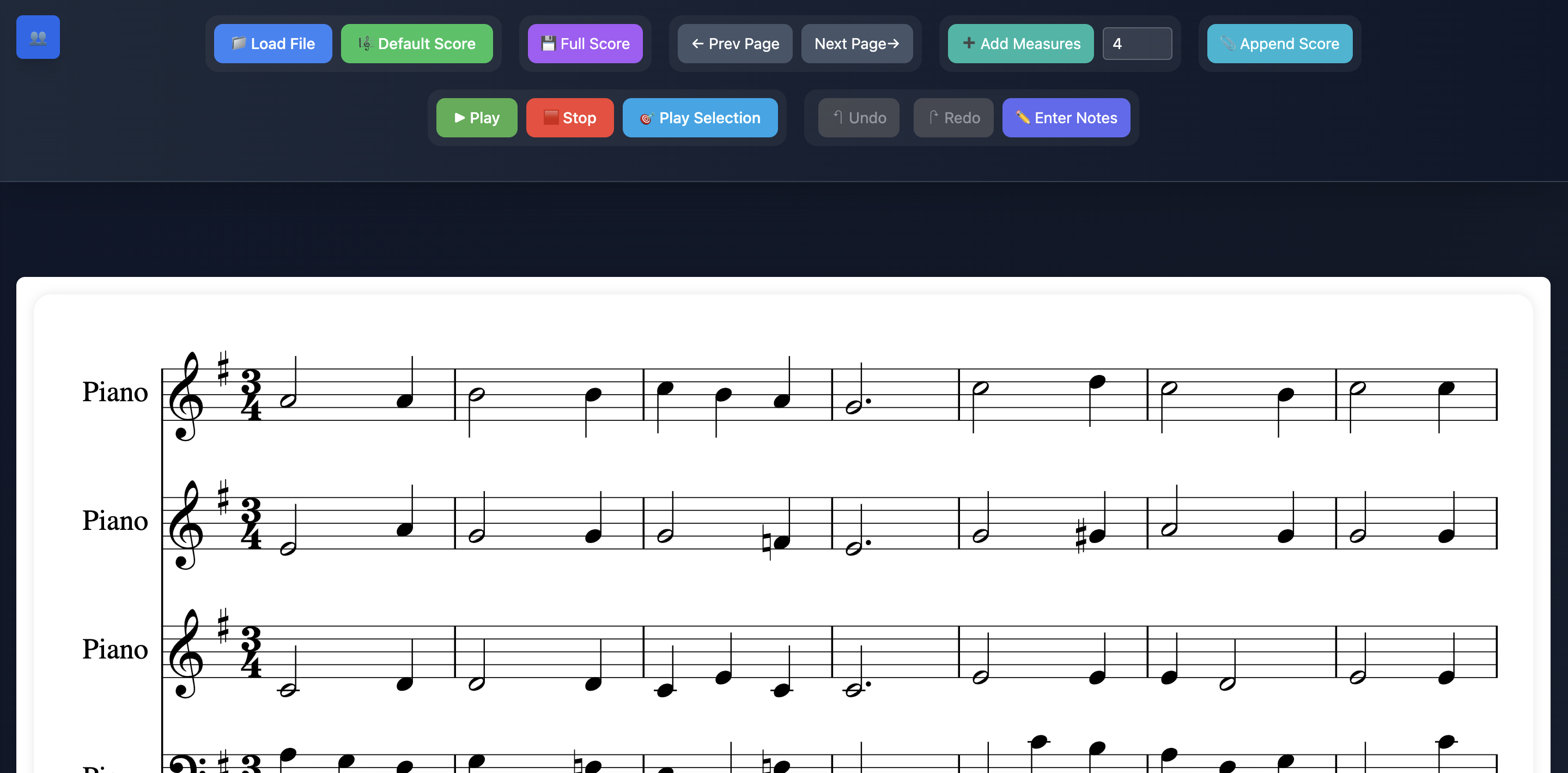Go to the next page
Screen dimensions: 1568x773
point(856,43)
